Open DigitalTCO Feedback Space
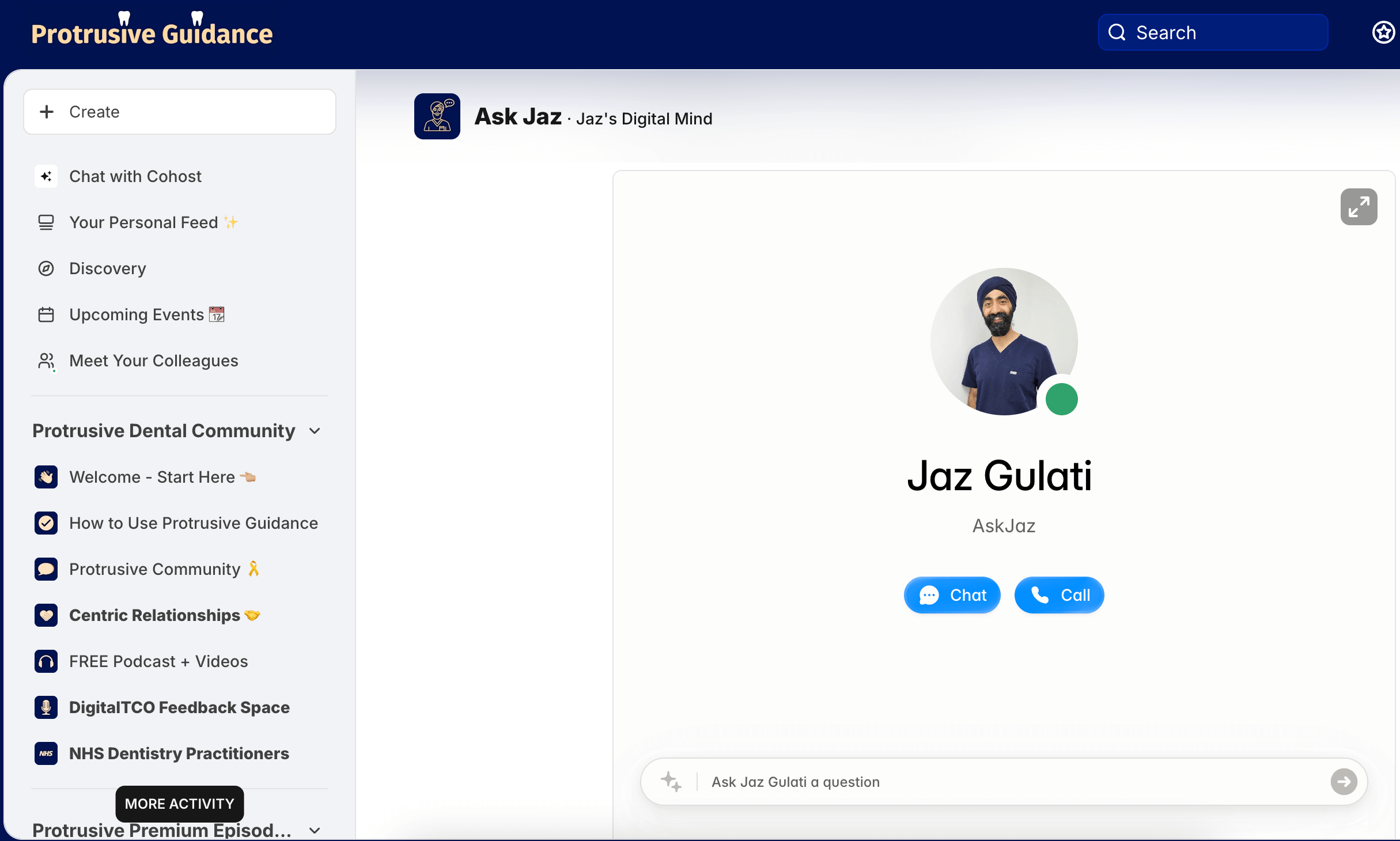 click(x=179, y=707)
